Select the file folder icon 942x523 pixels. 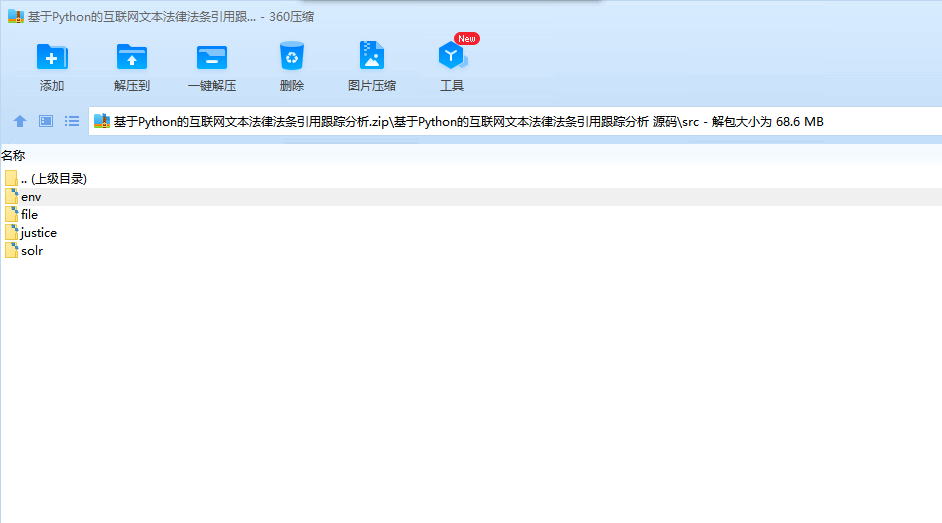[x=11, y=214]
